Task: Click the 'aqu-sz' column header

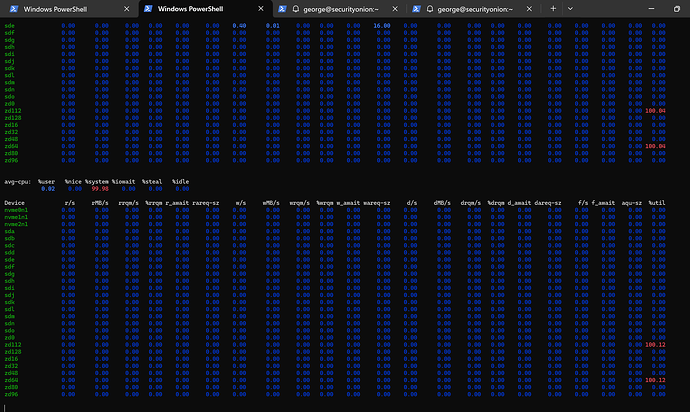Action: 632,203
